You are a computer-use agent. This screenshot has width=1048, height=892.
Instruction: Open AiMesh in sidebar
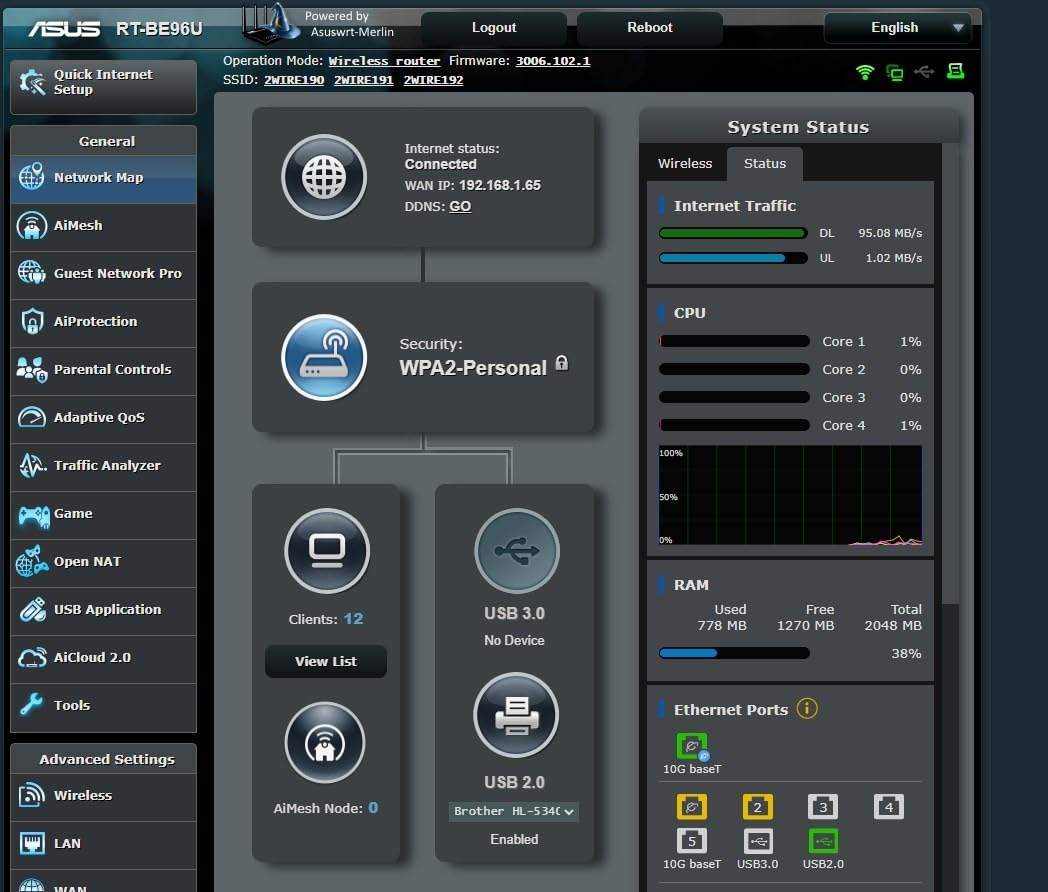point(104,226)
